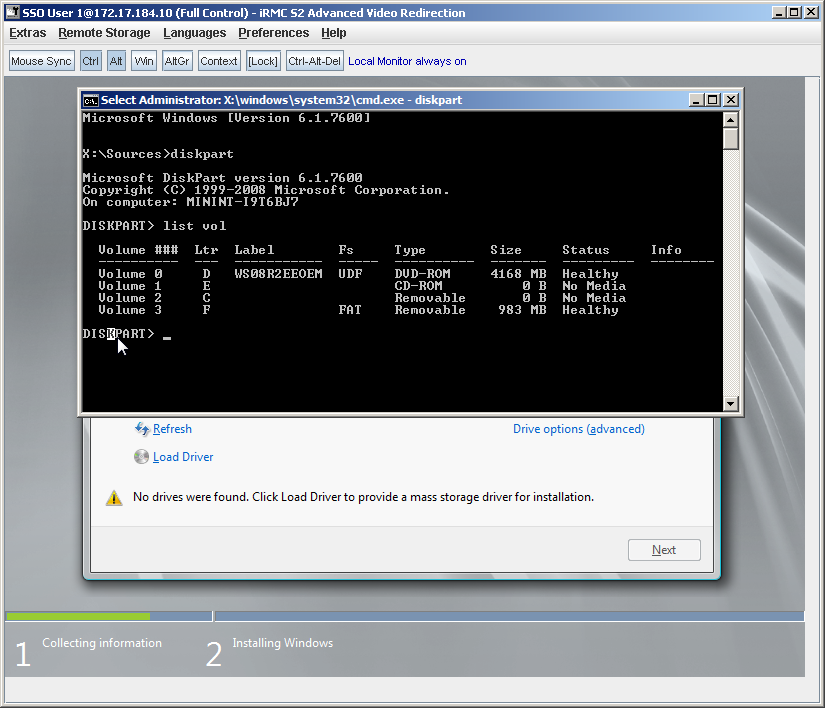Image resolution: width=825 pixels, height=708 pixels.
Task: Click the Load Driver disc icon
Action: point(141,457)
